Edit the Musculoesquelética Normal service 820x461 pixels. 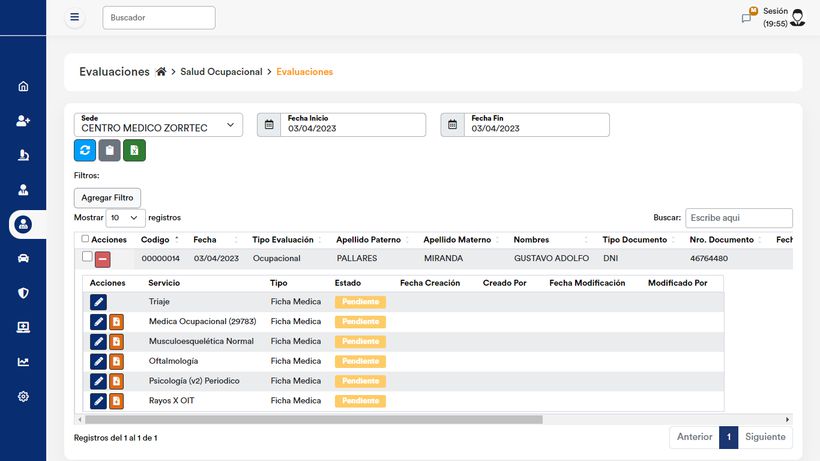point(98,342)
